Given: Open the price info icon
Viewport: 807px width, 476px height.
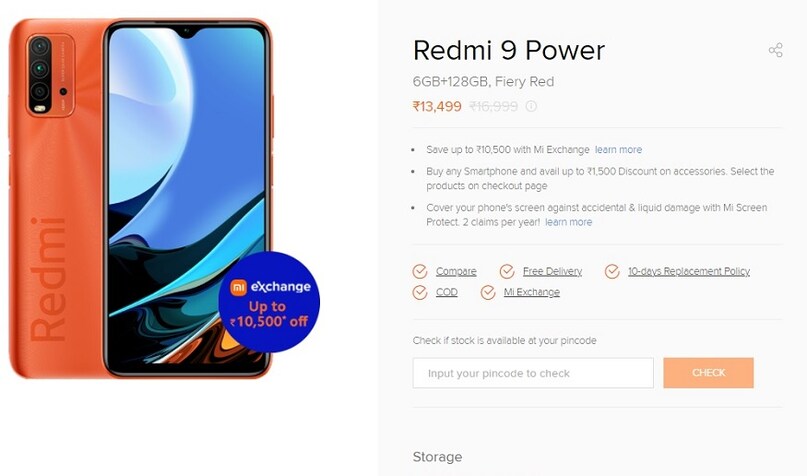Looking at the screenshot, I should click(531, 106).
